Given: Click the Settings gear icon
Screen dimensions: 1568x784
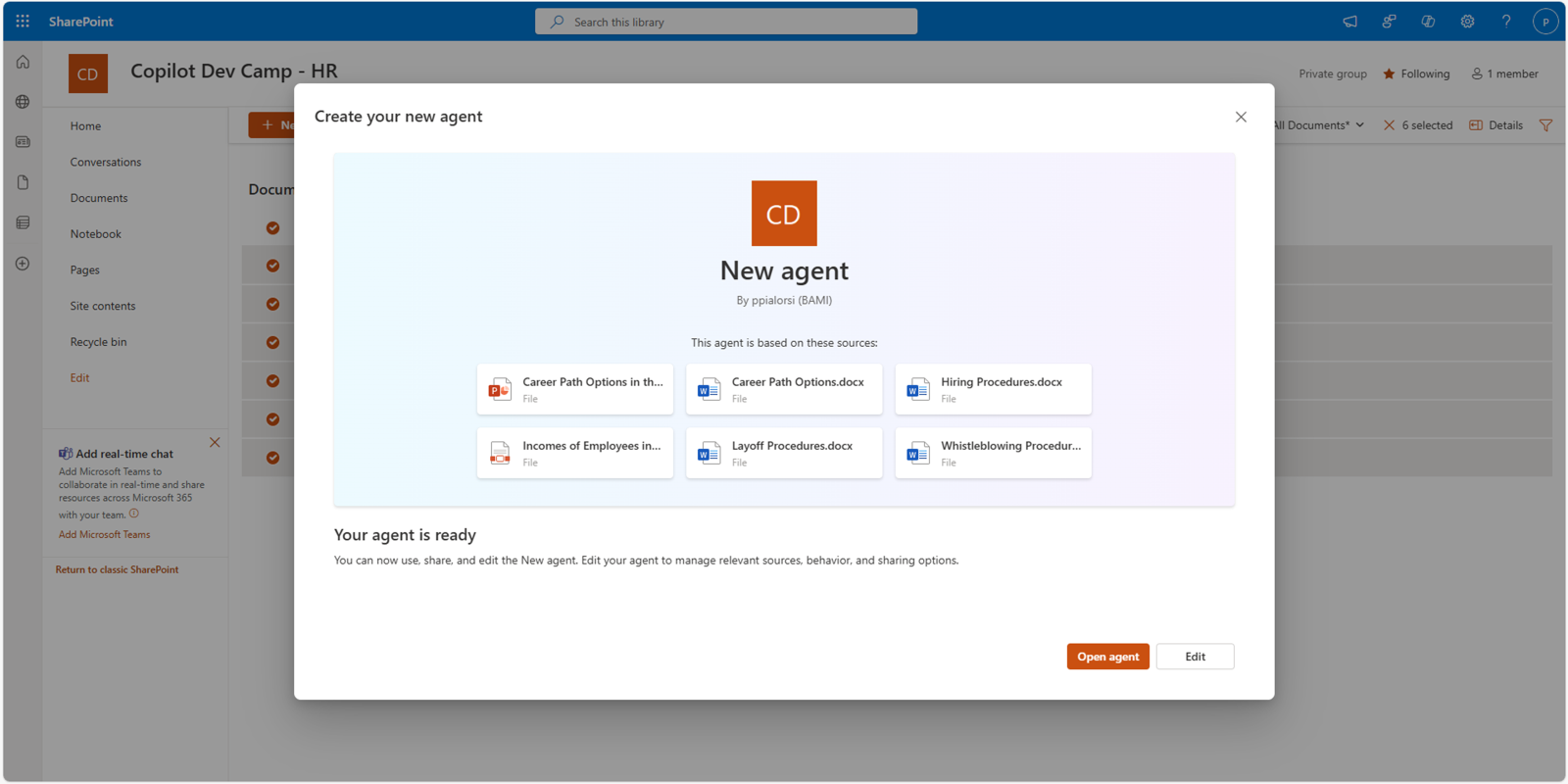Looking at the screenshot, I should pyautogui.click(x=1467, y=21).
